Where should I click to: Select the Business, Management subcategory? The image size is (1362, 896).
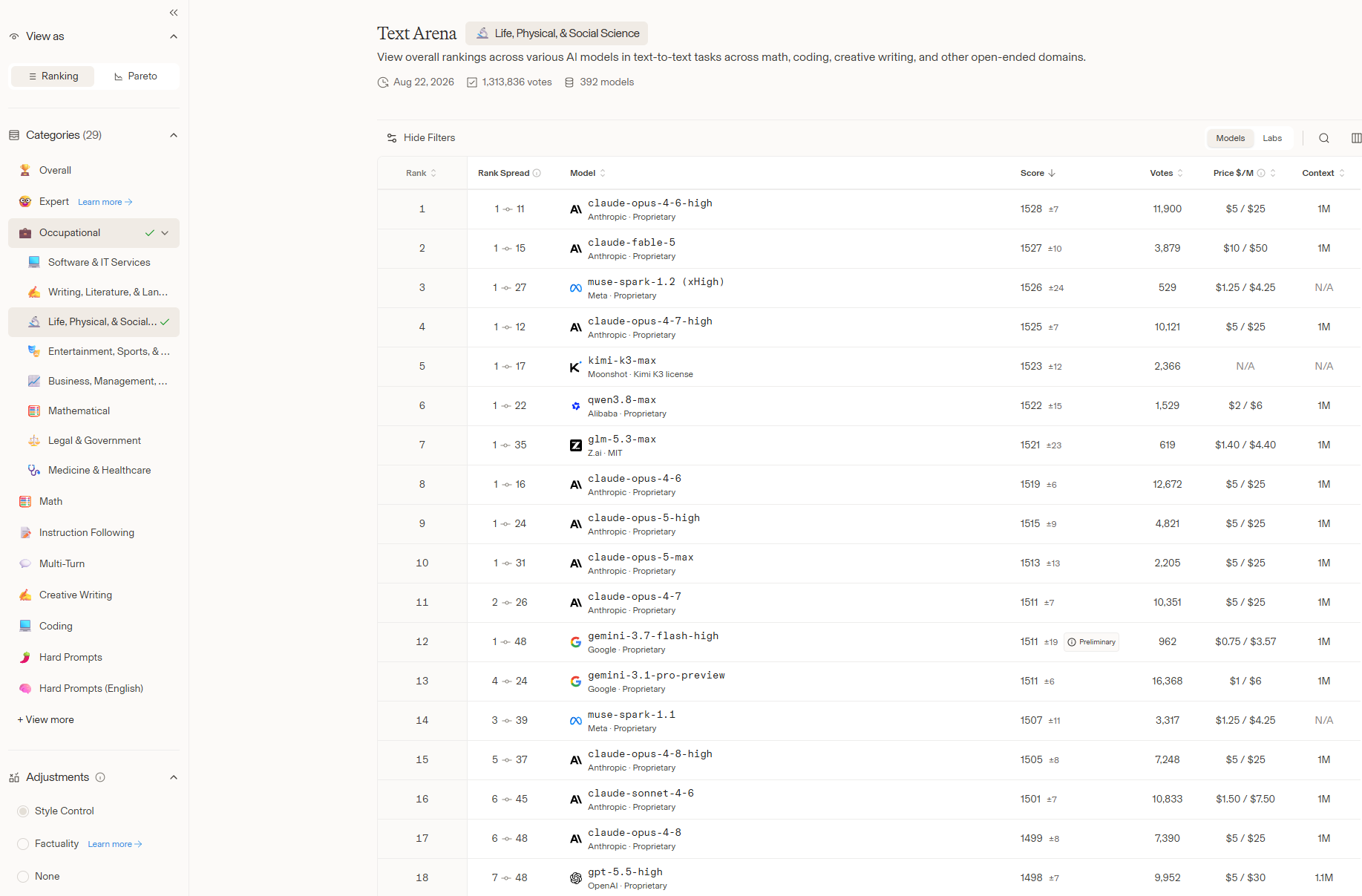94,381
